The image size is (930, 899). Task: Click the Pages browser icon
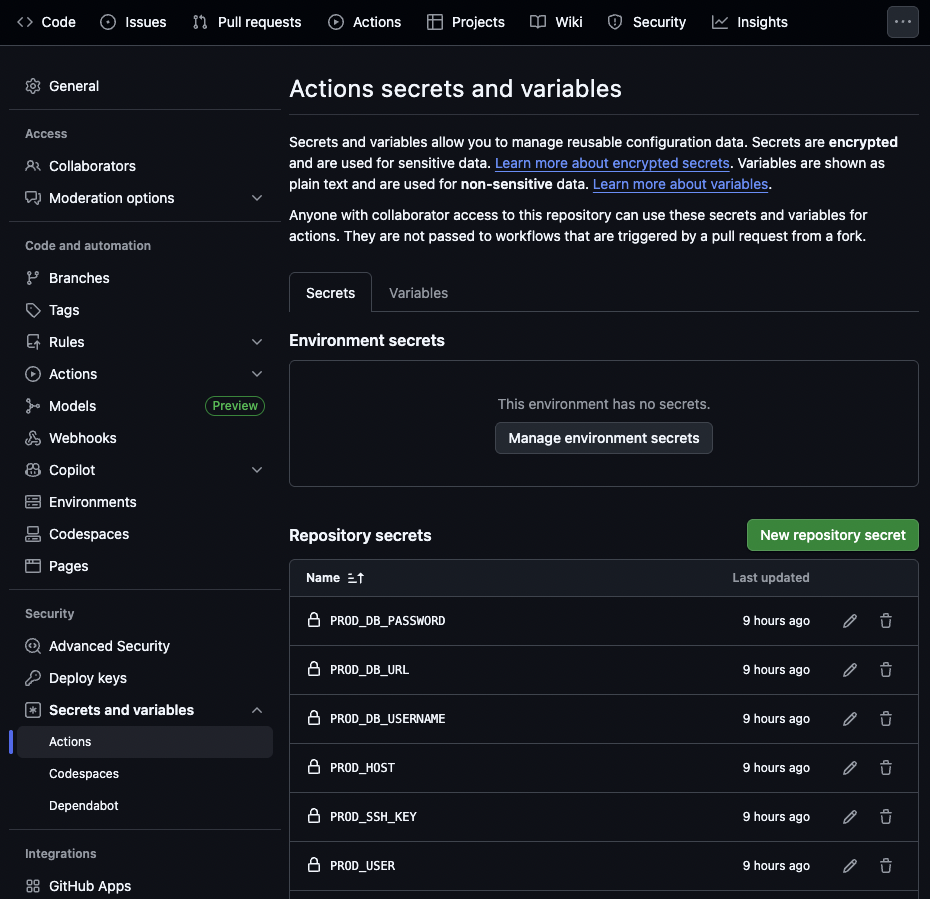pyautogui.click(x=33, y=566)
